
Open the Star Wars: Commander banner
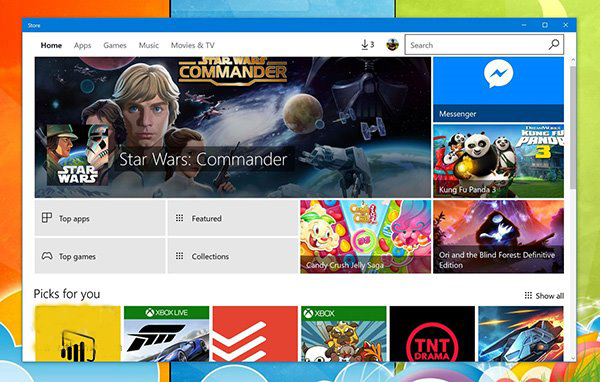(x=233, y=127)
